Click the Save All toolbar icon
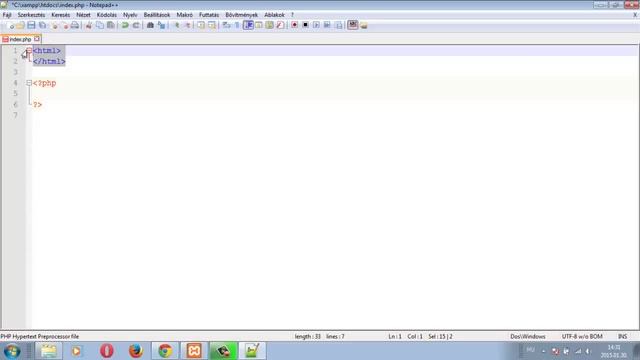 pos(42,25)
